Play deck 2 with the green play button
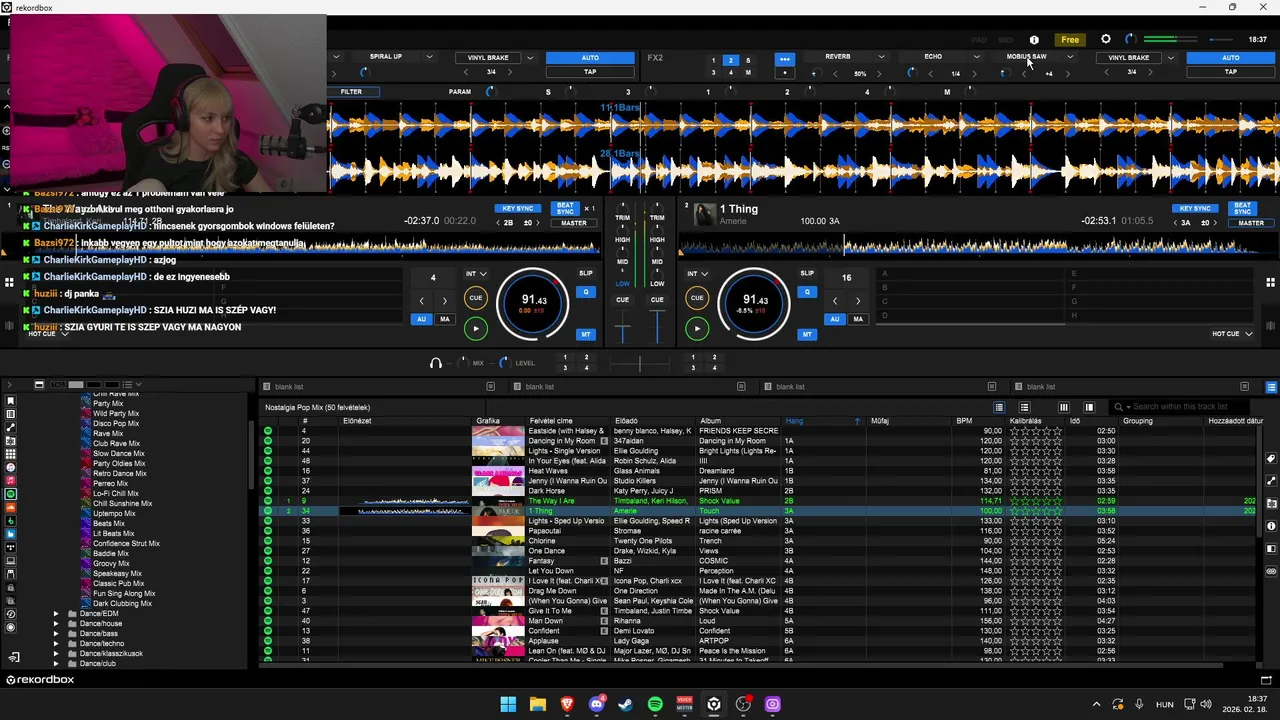Viewport: 1280px width, 720px height. tap(697, 328)
